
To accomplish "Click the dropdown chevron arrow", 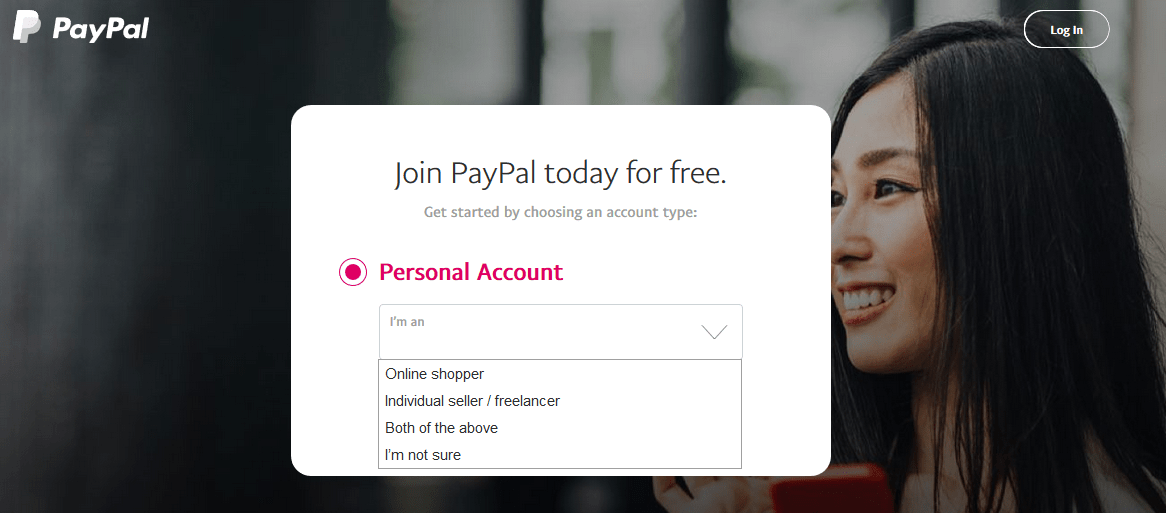I will coord(714,332).
